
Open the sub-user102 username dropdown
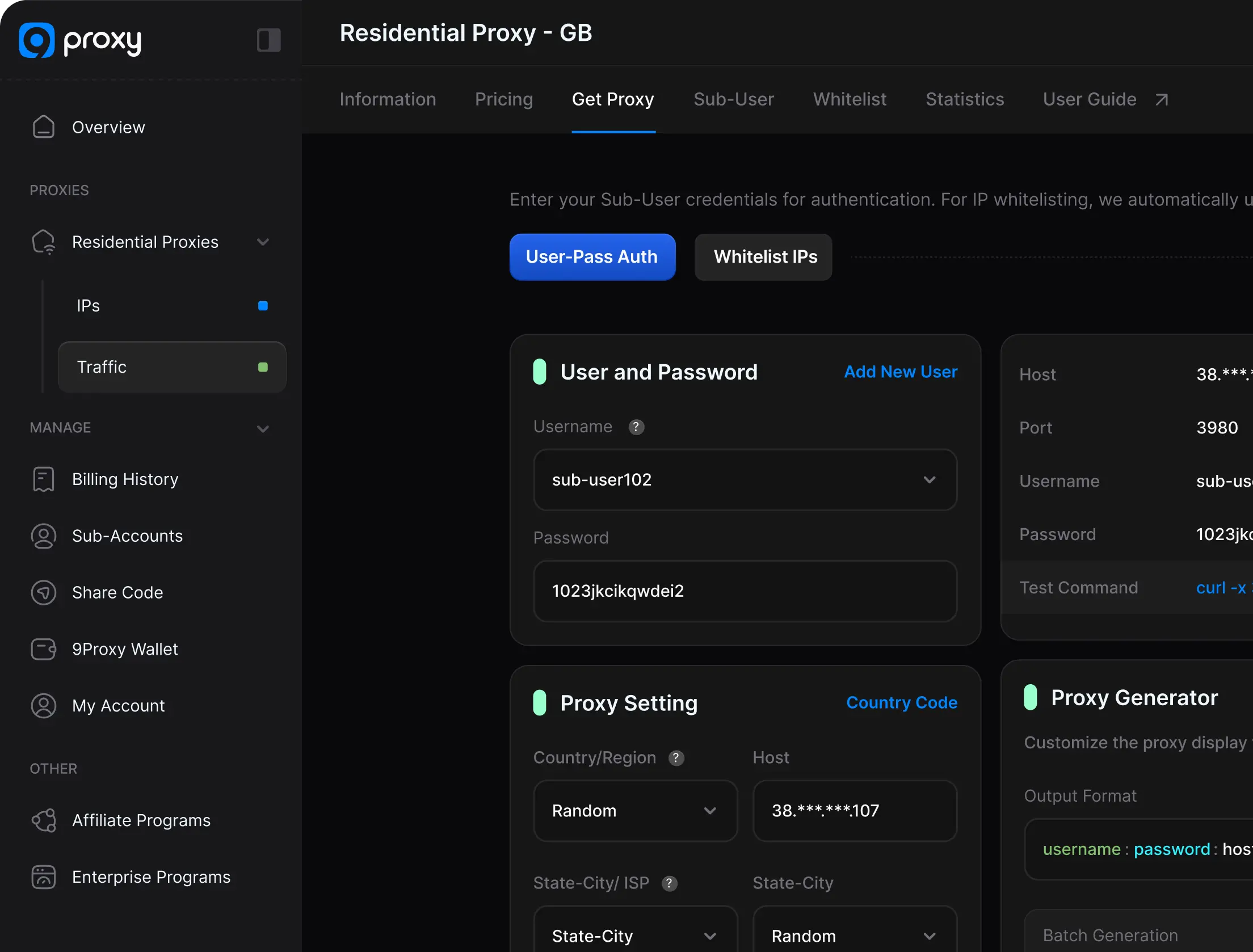(745, 480)
